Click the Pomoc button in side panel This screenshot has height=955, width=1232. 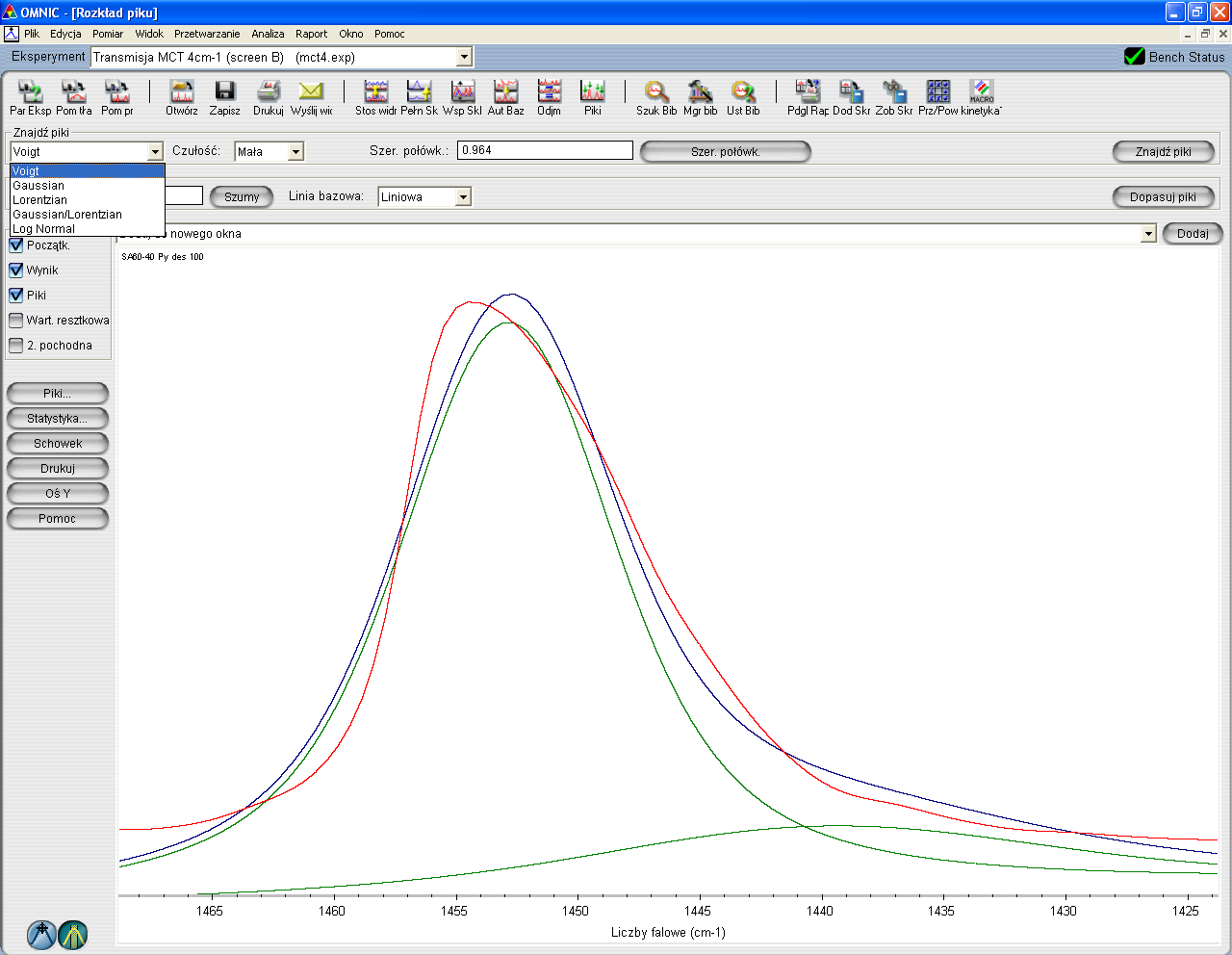tap(58, 519)
